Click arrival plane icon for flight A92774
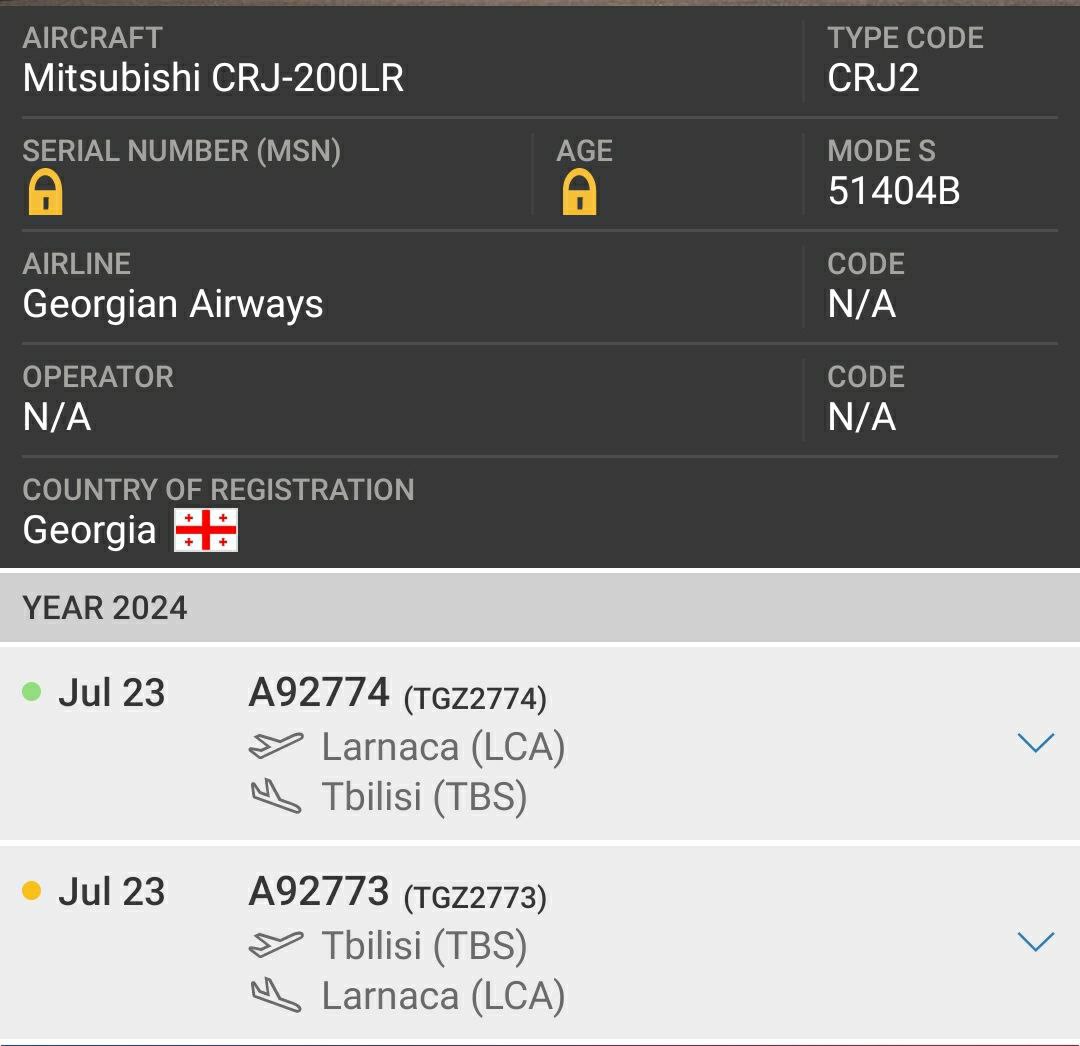Image resolution: width=1080 pixels, height=1046 pixels. [275, 797]
